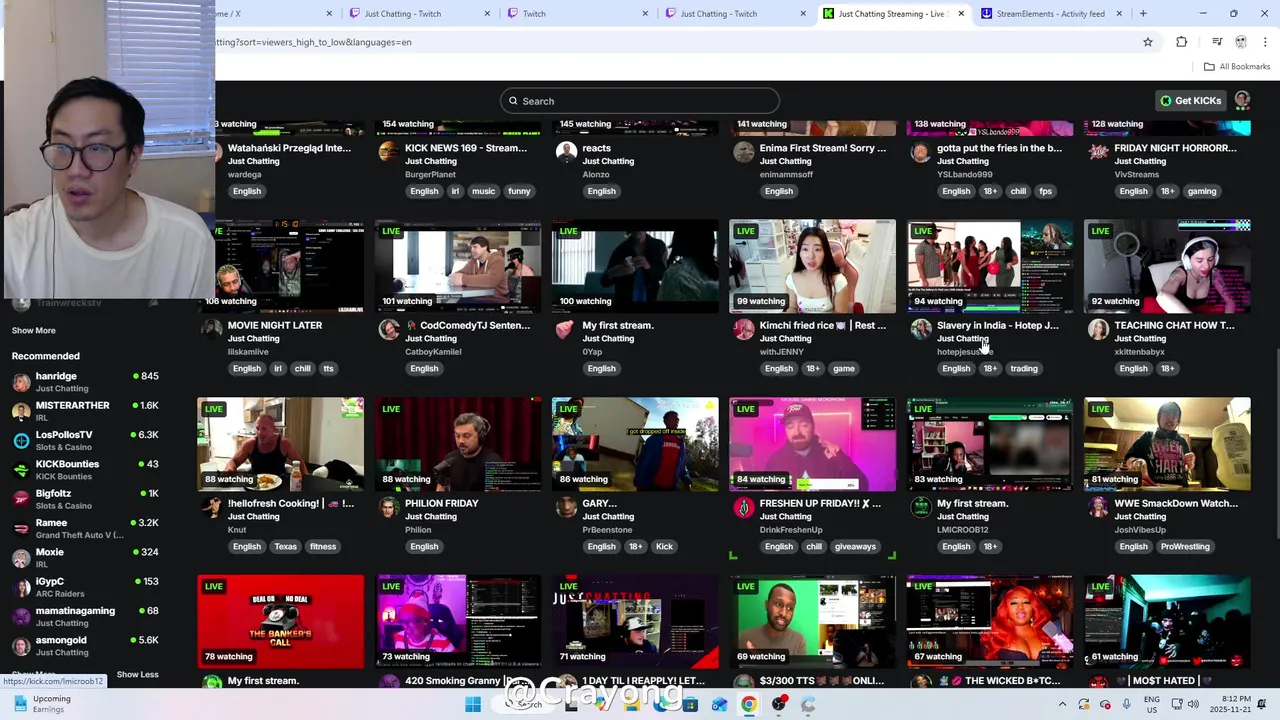This screenshot has width=1280, height=720.
Task: Open the MOVIE NIGHT LATER stream title
Action: click(x=275, y=325)
